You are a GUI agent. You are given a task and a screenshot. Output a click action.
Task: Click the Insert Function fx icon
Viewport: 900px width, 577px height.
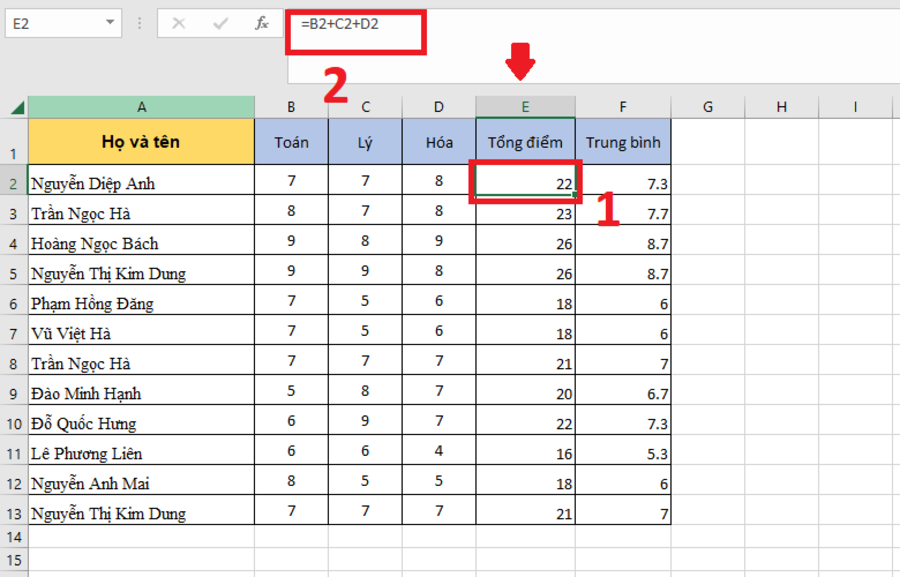pyautogui.click(x=262, y=23)
